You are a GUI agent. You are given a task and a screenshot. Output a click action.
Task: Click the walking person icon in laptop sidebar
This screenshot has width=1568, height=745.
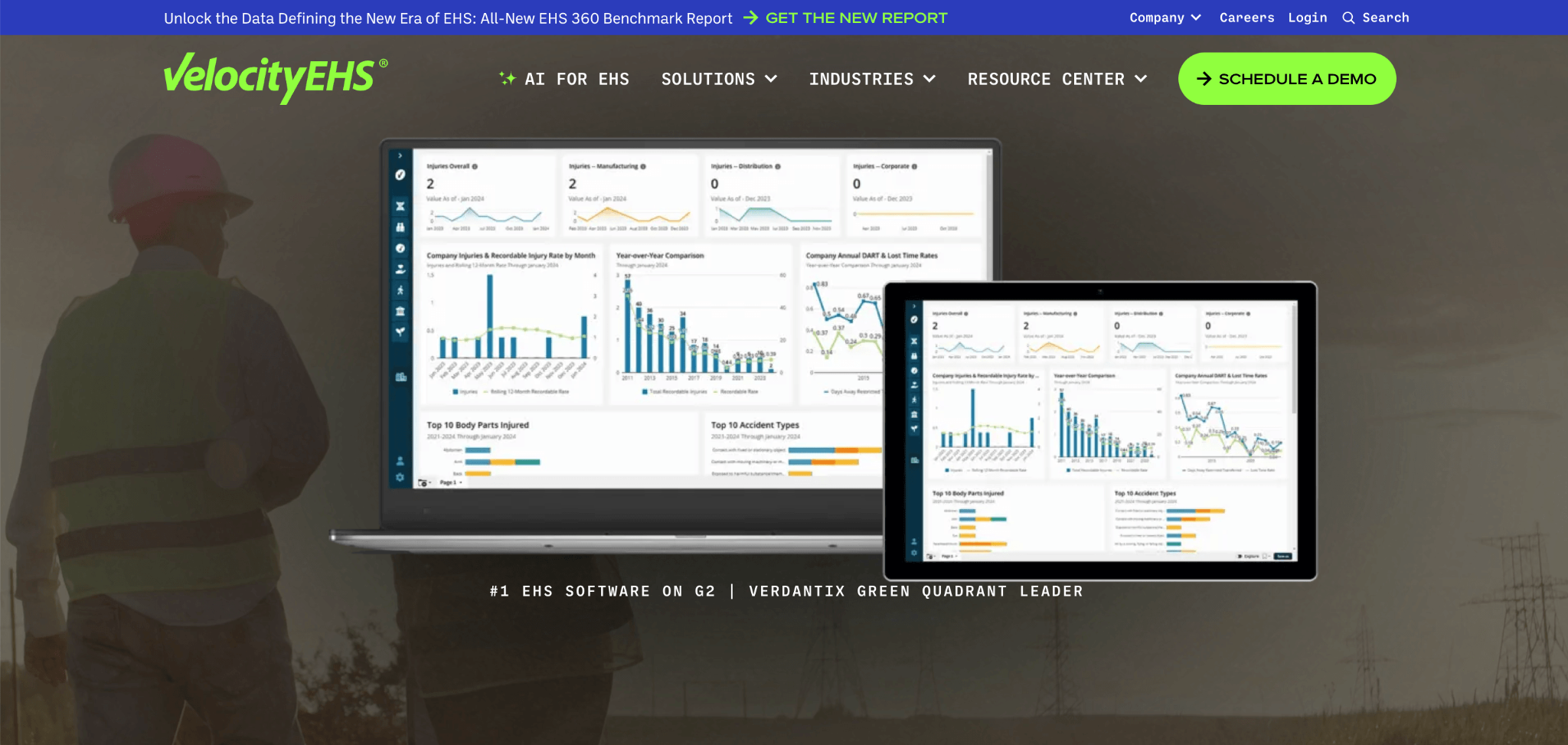[400, 290]
